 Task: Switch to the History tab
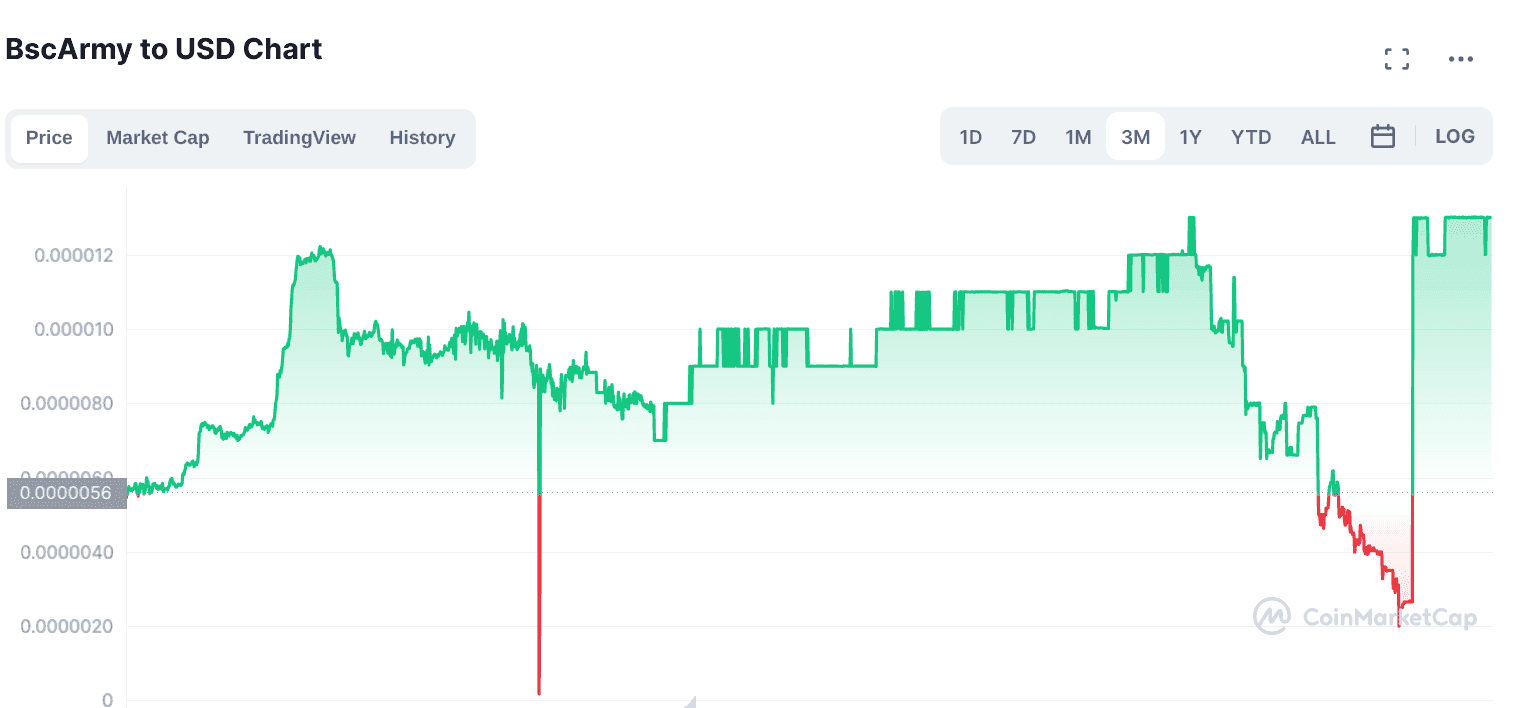click(422, 138)
